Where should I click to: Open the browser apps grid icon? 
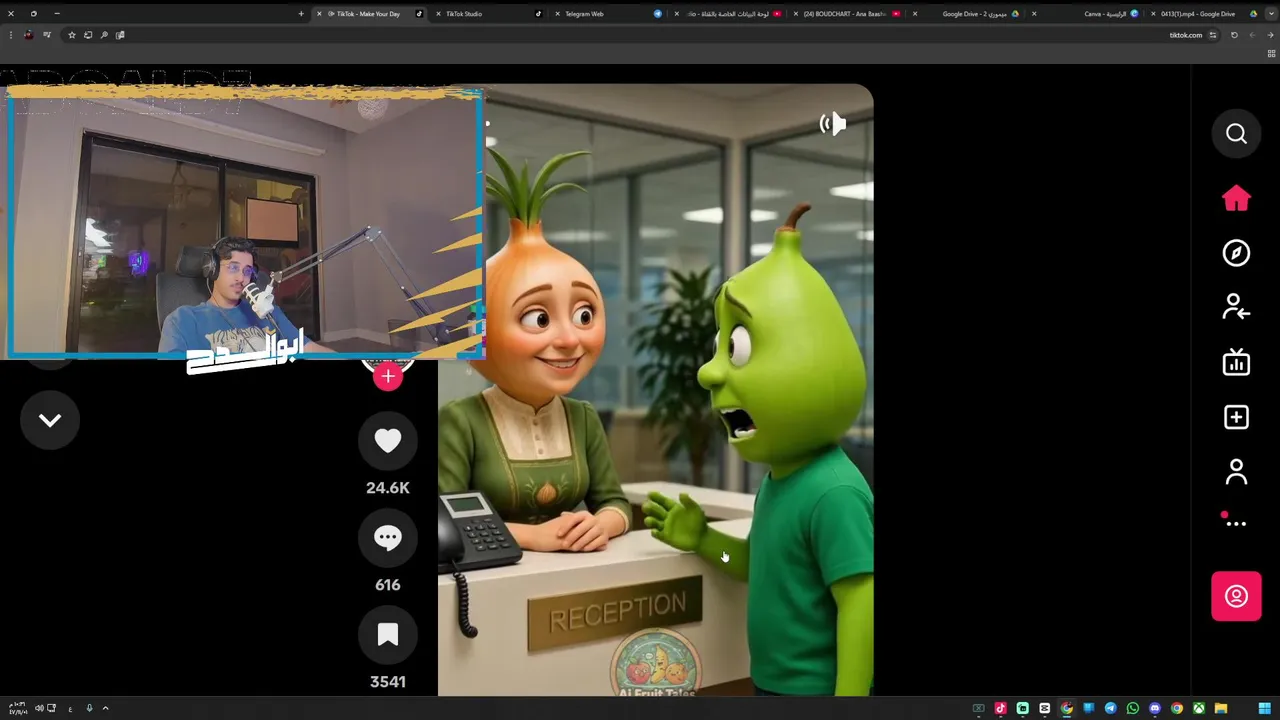click(x=1271, y=54)
